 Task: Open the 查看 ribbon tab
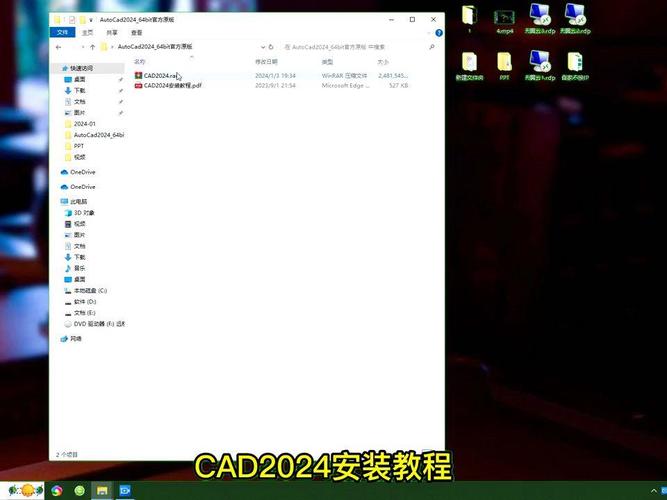pyautogui.click(x=137, y=32)
